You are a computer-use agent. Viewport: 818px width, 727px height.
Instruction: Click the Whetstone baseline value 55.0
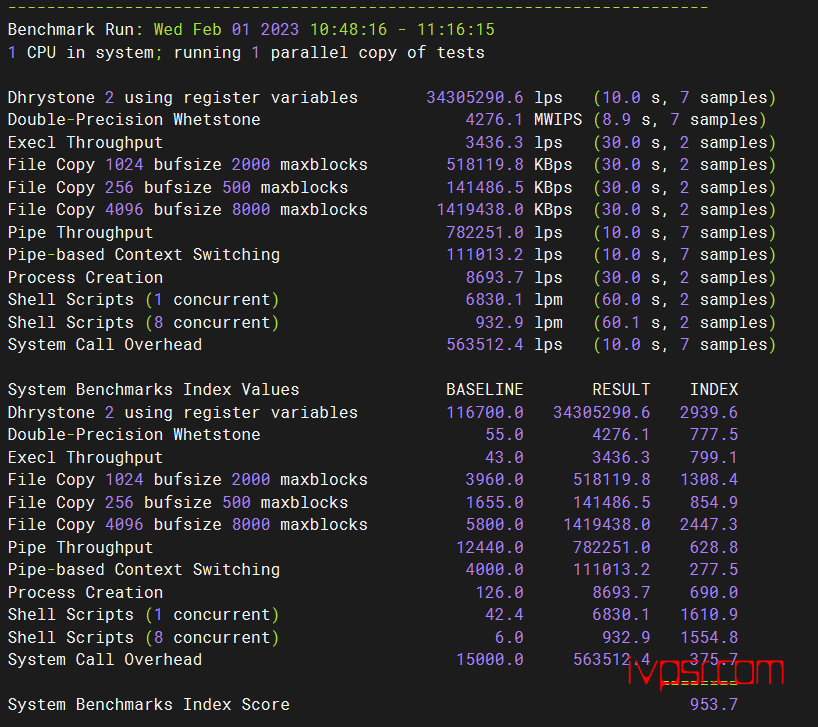pos(504,434)
